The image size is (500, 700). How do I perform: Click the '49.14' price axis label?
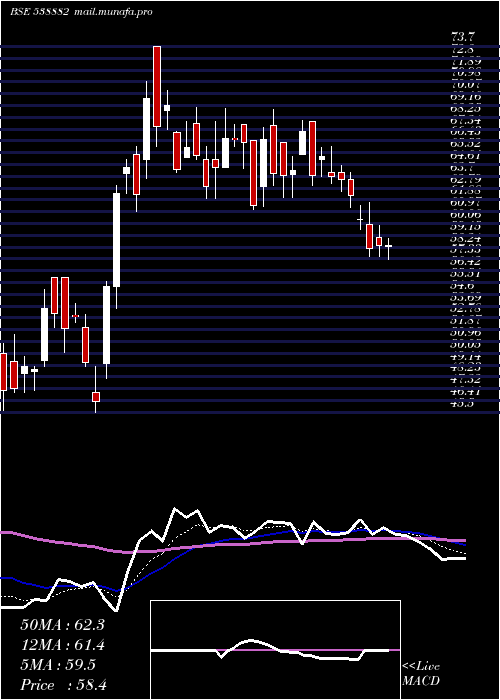click(x=466, y=357)
